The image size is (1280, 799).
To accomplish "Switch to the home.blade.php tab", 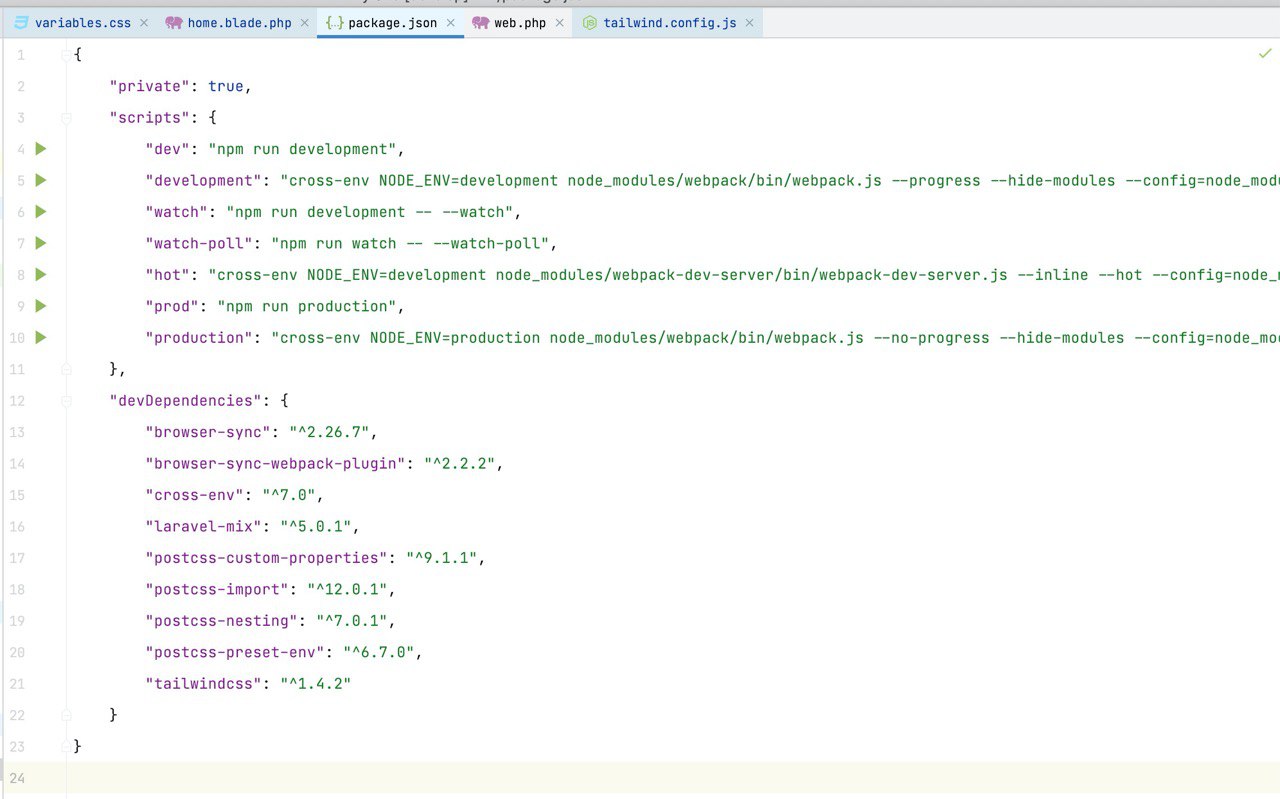I will 240,22.
